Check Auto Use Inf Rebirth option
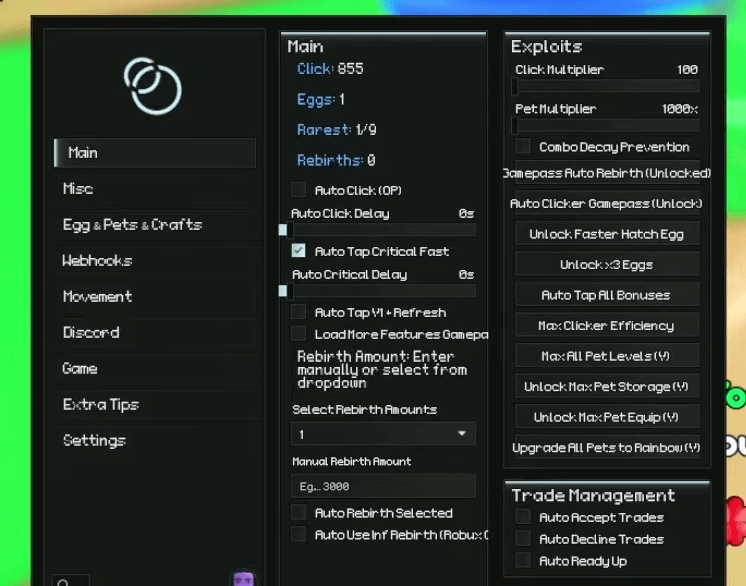The height and width of the screenshot is (586, 746). point(298,535)
